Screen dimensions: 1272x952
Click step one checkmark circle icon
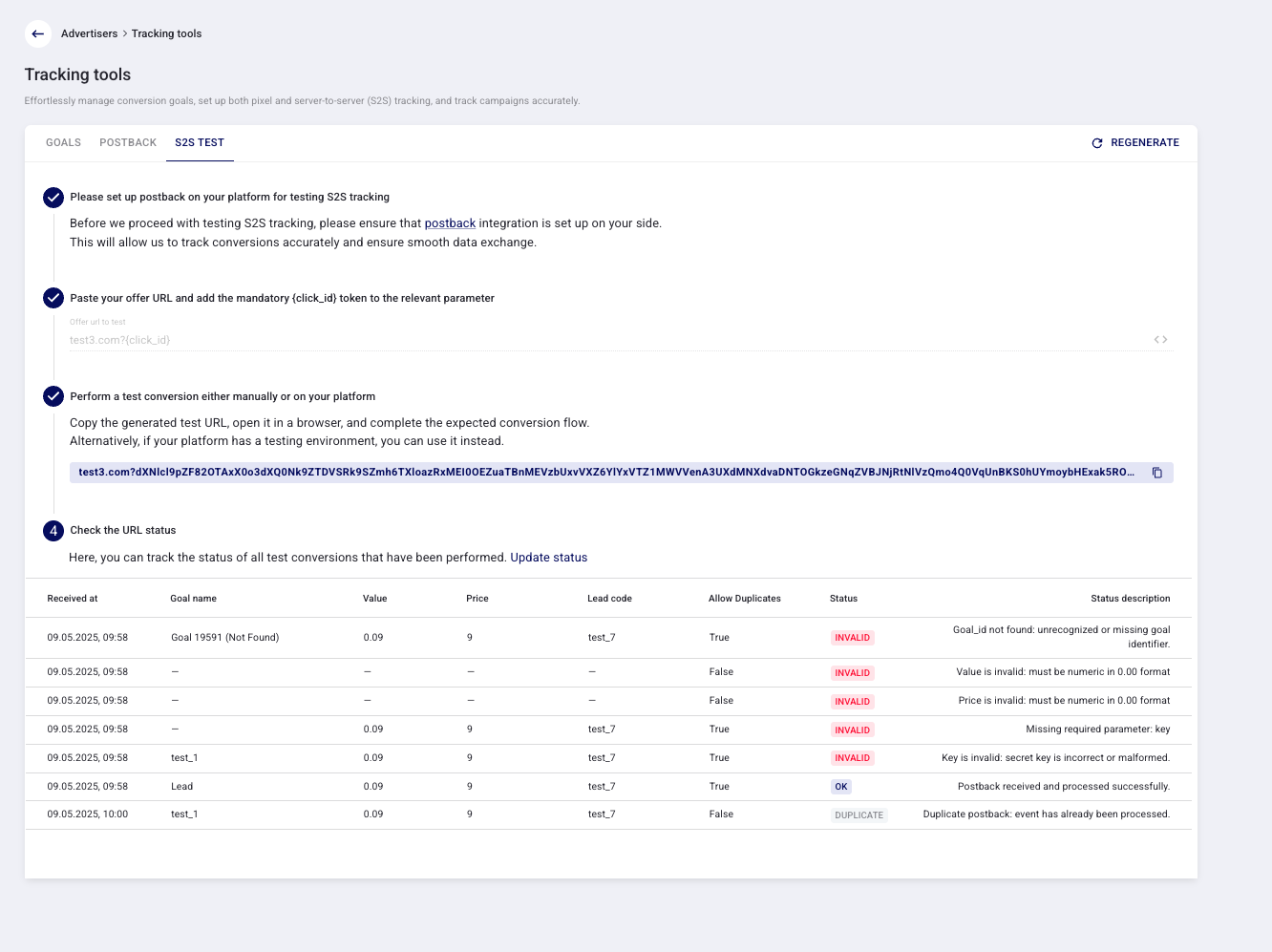[x=53, y=198]
